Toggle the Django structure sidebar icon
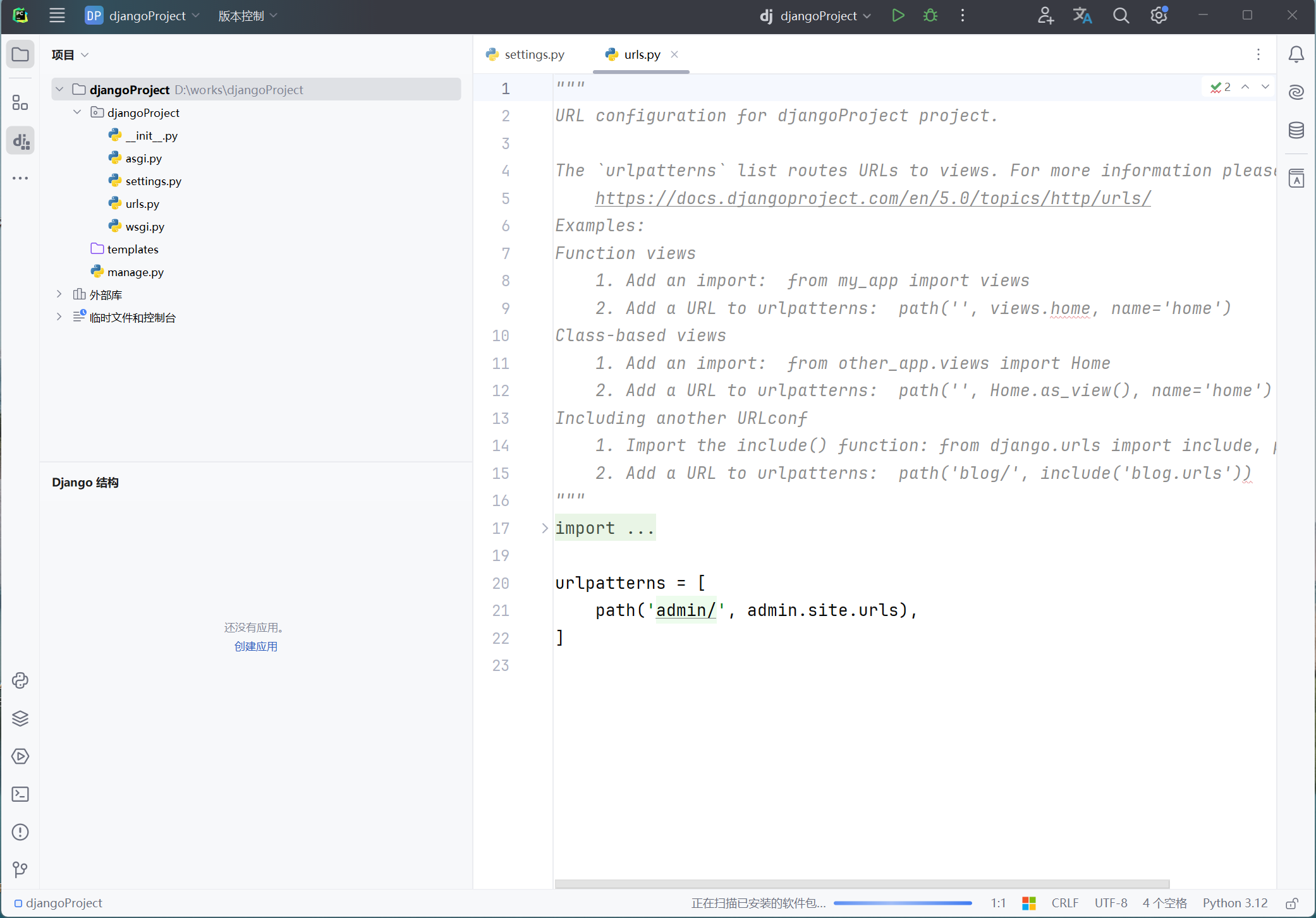Screen dimensions: 1316x918 (20, 140)
